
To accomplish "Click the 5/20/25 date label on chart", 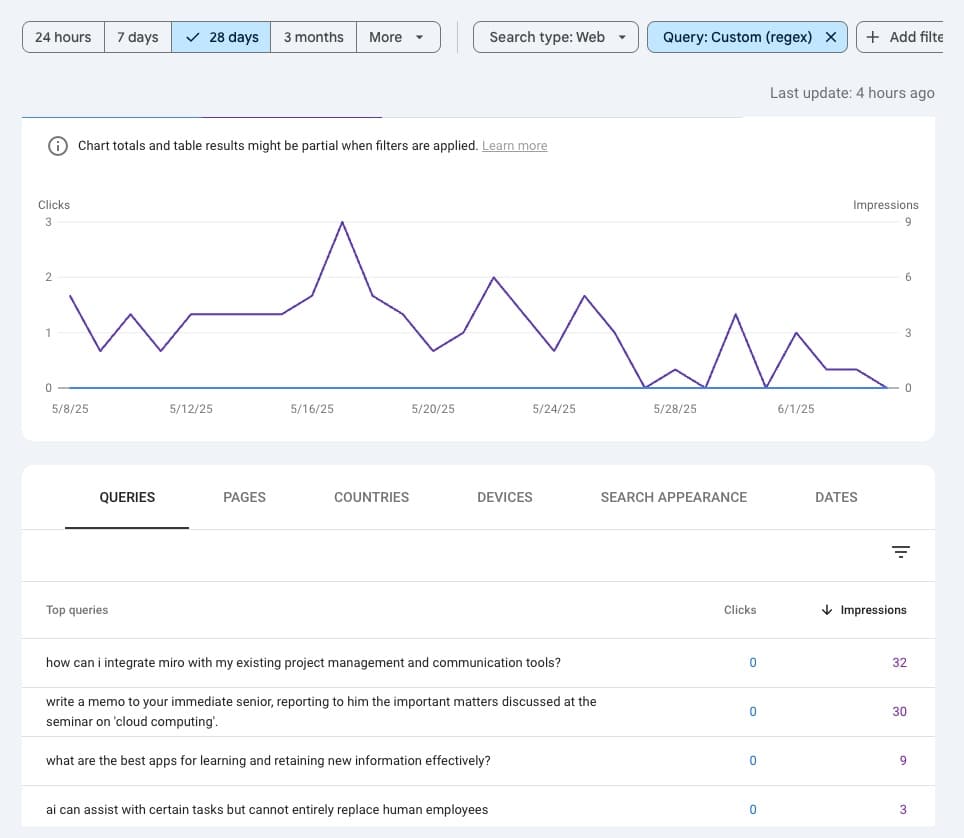I will 433,409.
